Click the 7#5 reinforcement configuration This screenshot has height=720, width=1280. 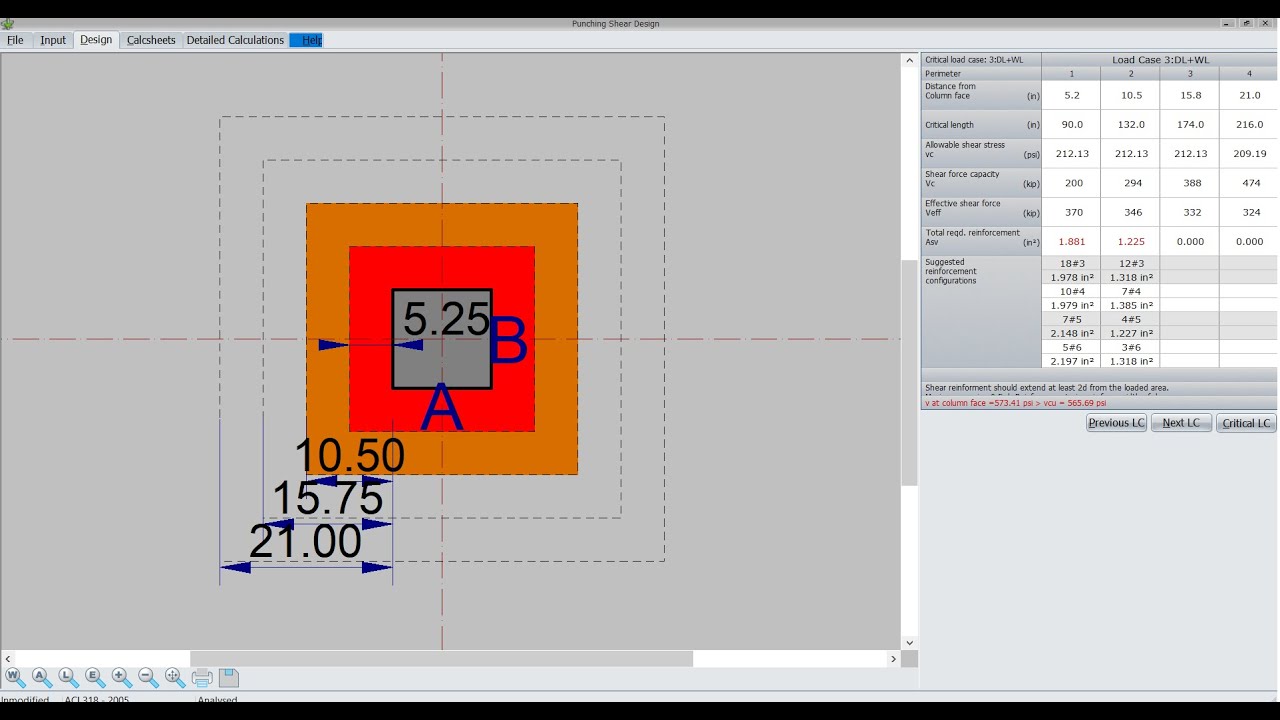coord(1071,319)
